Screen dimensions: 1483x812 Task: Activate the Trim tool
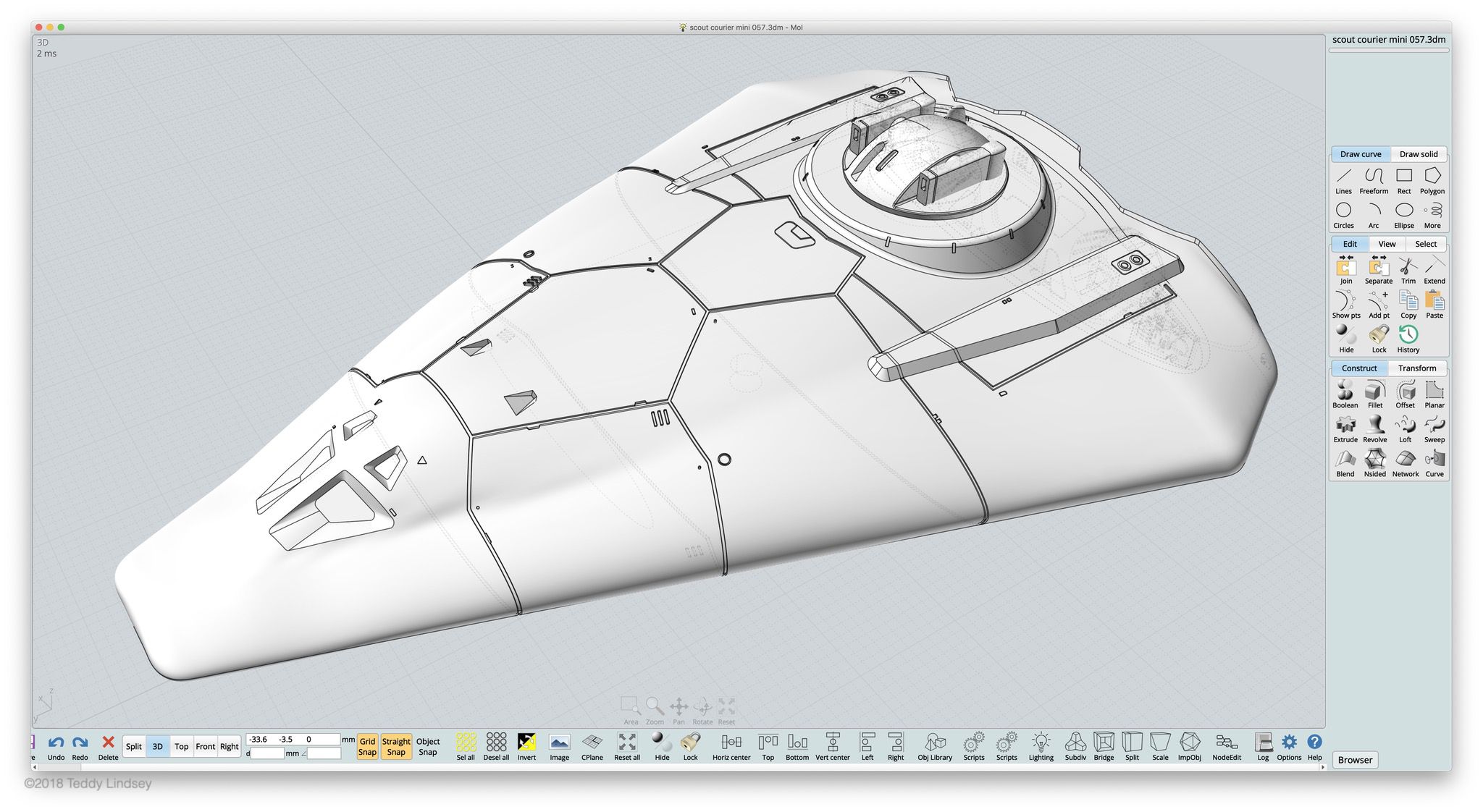pos(1408,271)
